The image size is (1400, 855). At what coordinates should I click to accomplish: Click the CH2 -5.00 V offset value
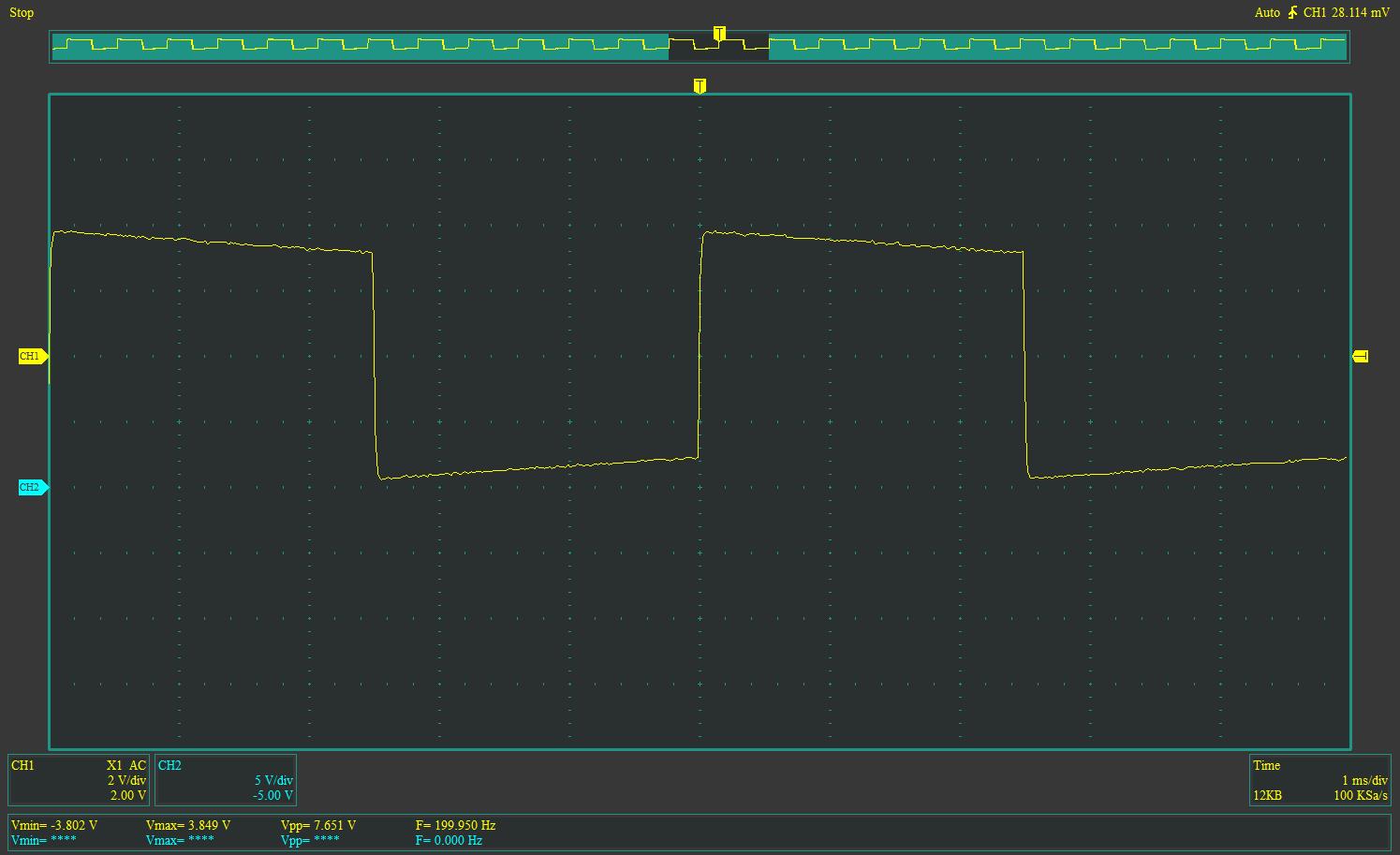[273, 795]
